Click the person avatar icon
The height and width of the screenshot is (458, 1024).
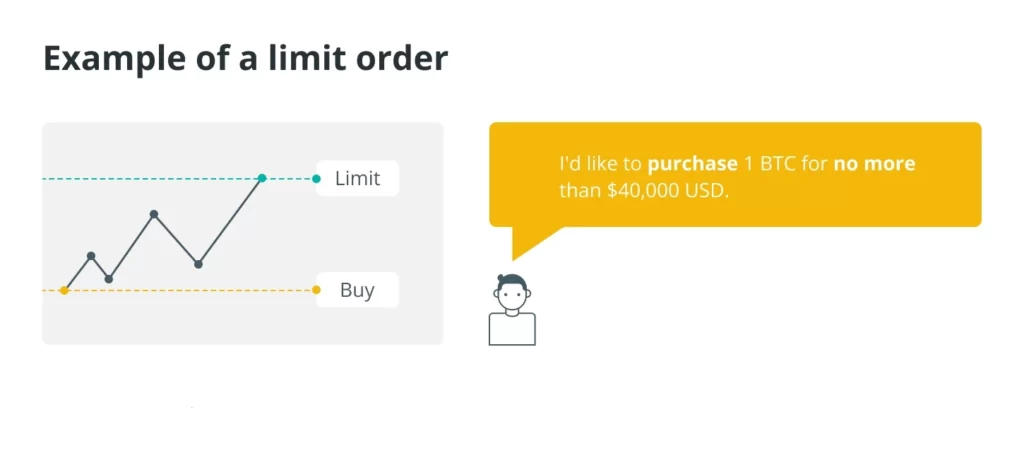(x=512, y=310)
